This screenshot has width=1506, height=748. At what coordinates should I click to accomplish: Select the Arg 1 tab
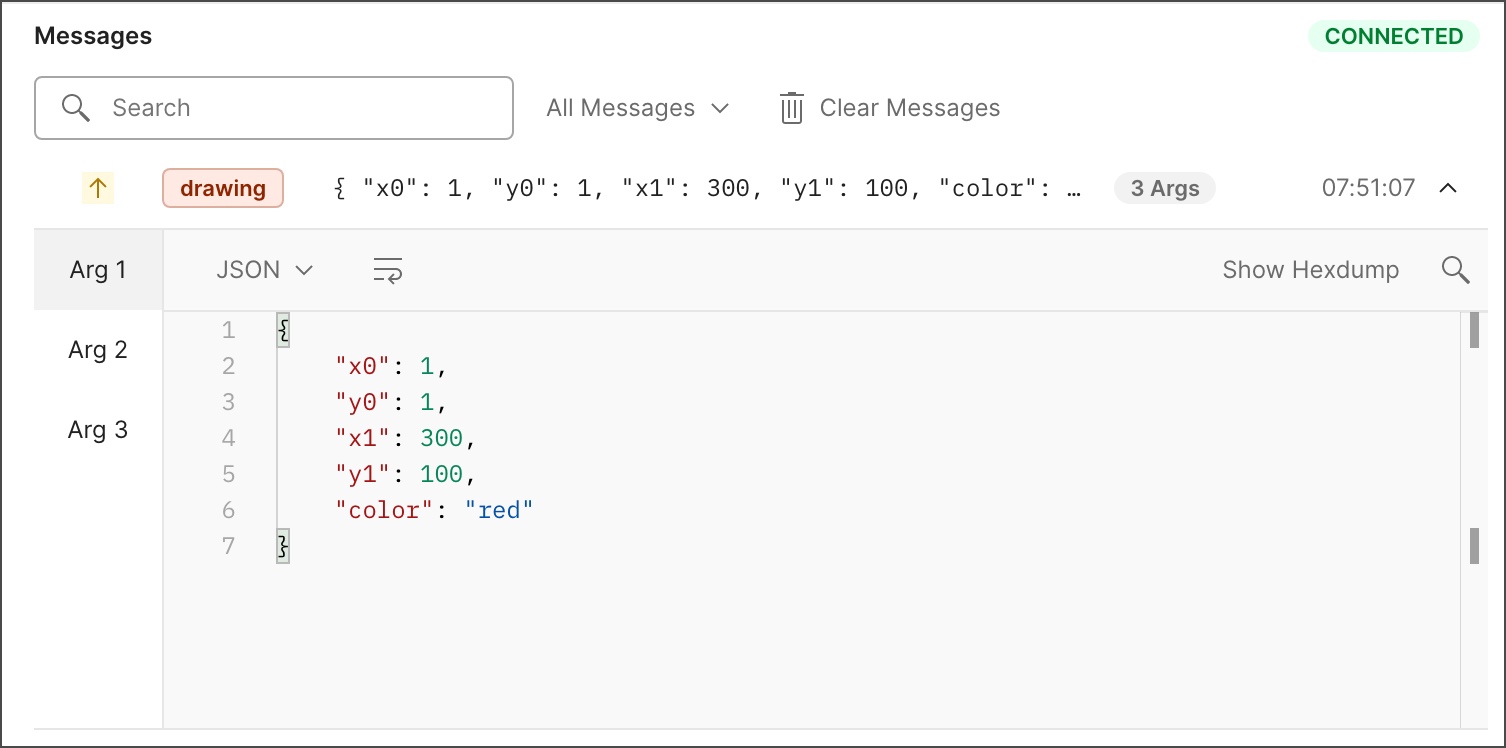[97, 269]
